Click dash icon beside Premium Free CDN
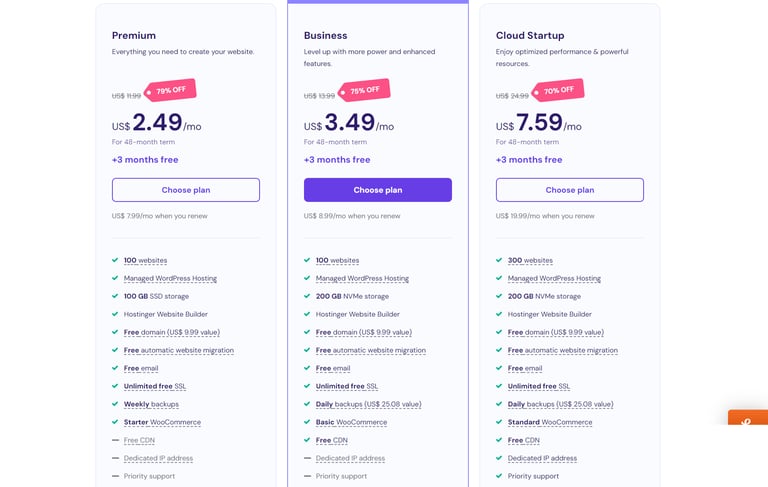The width and height of the screenshot is (768, 487). pyautogui.click(x=115, y=440)
